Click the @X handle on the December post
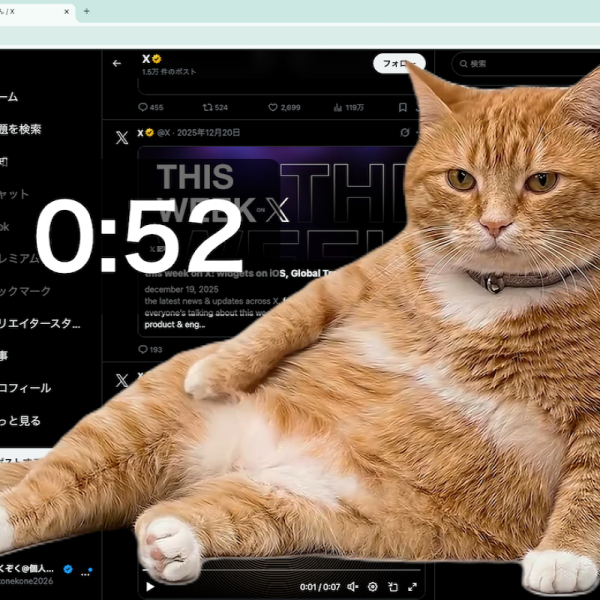 tap(164, 133)
